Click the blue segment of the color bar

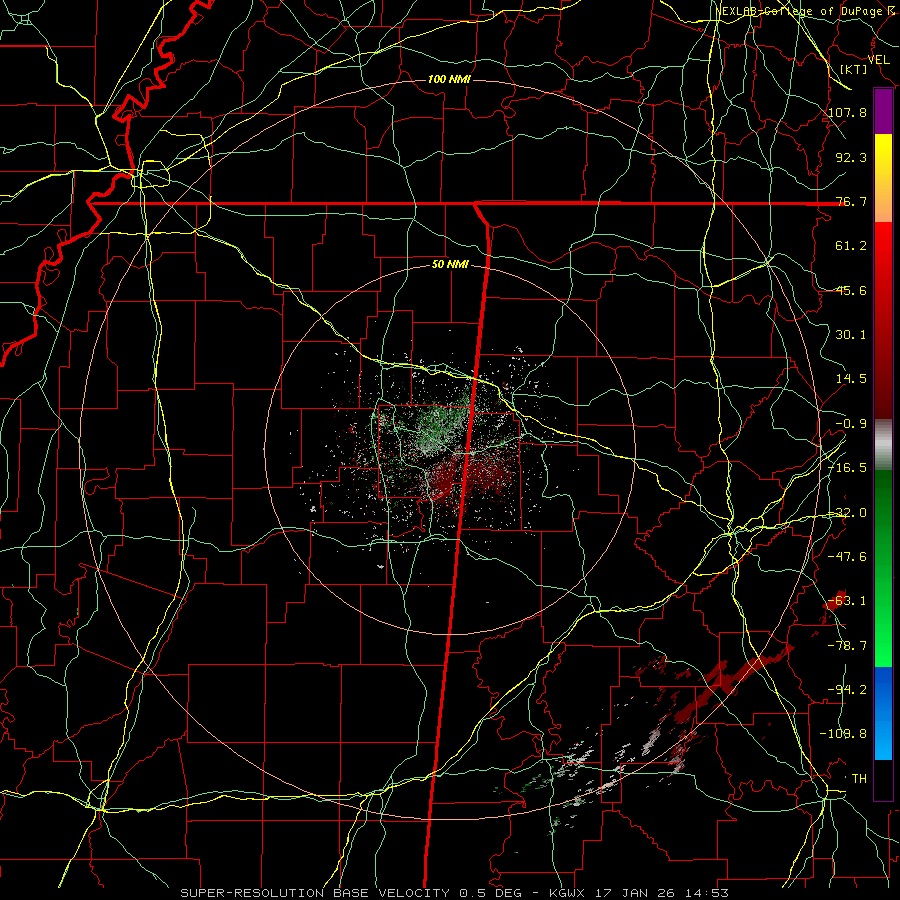tap(883, 713)
